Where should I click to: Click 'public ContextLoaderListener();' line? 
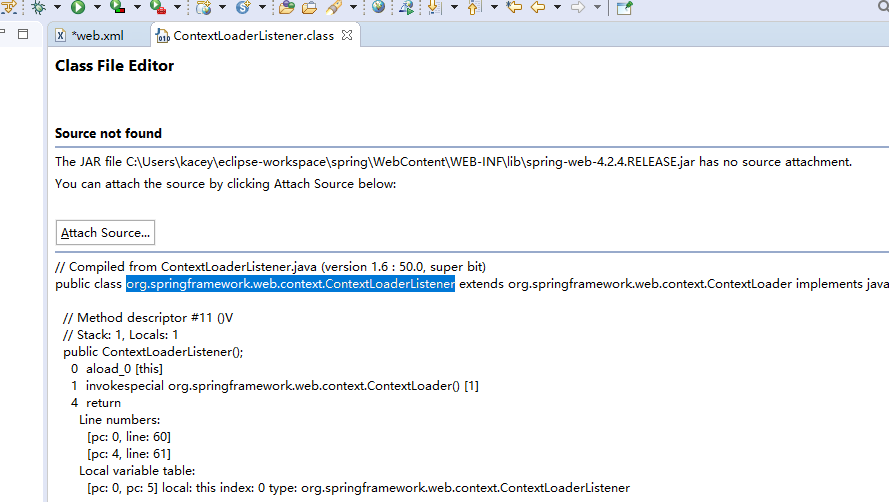[x=153, y=352]
